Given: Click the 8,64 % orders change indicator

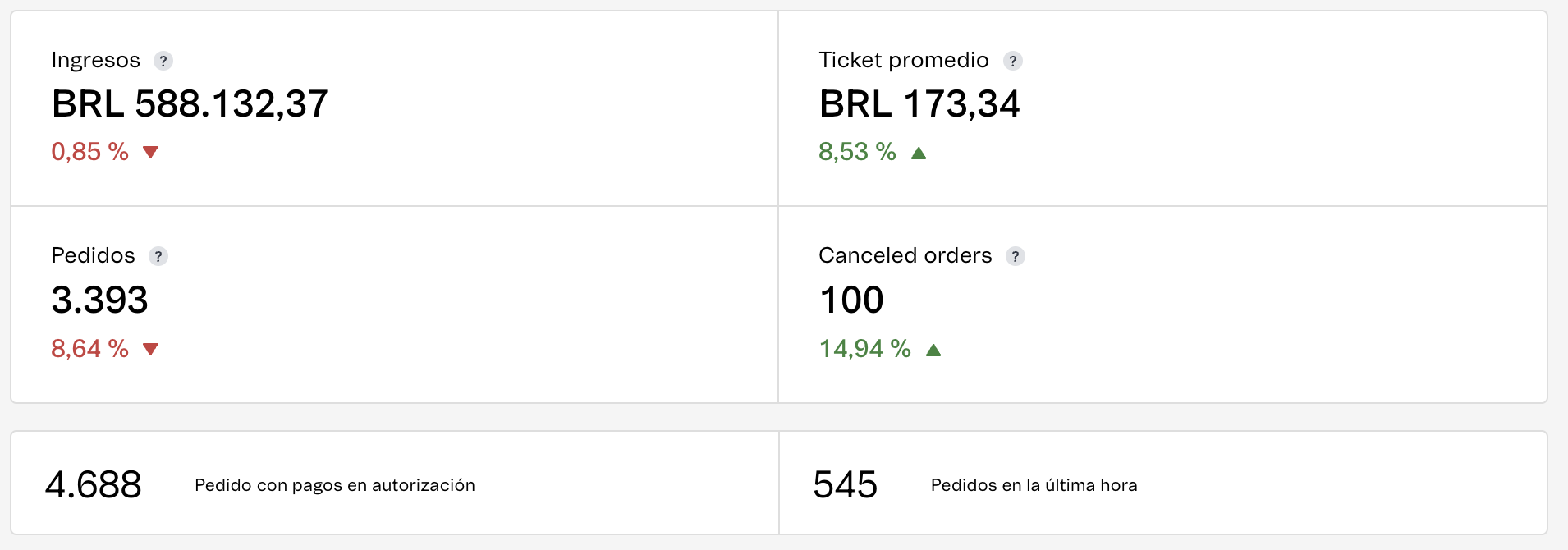Looking at the screenshot, I should tap(90, 349).
